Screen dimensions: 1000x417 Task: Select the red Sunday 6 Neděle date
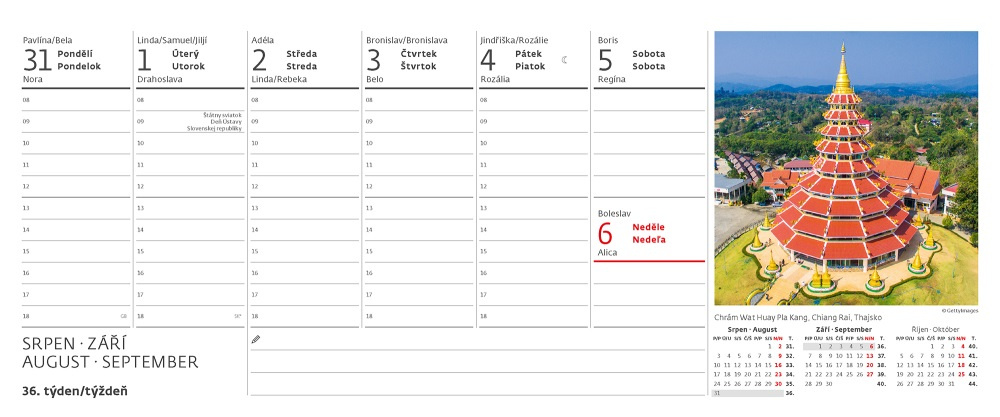pos(632,233)
